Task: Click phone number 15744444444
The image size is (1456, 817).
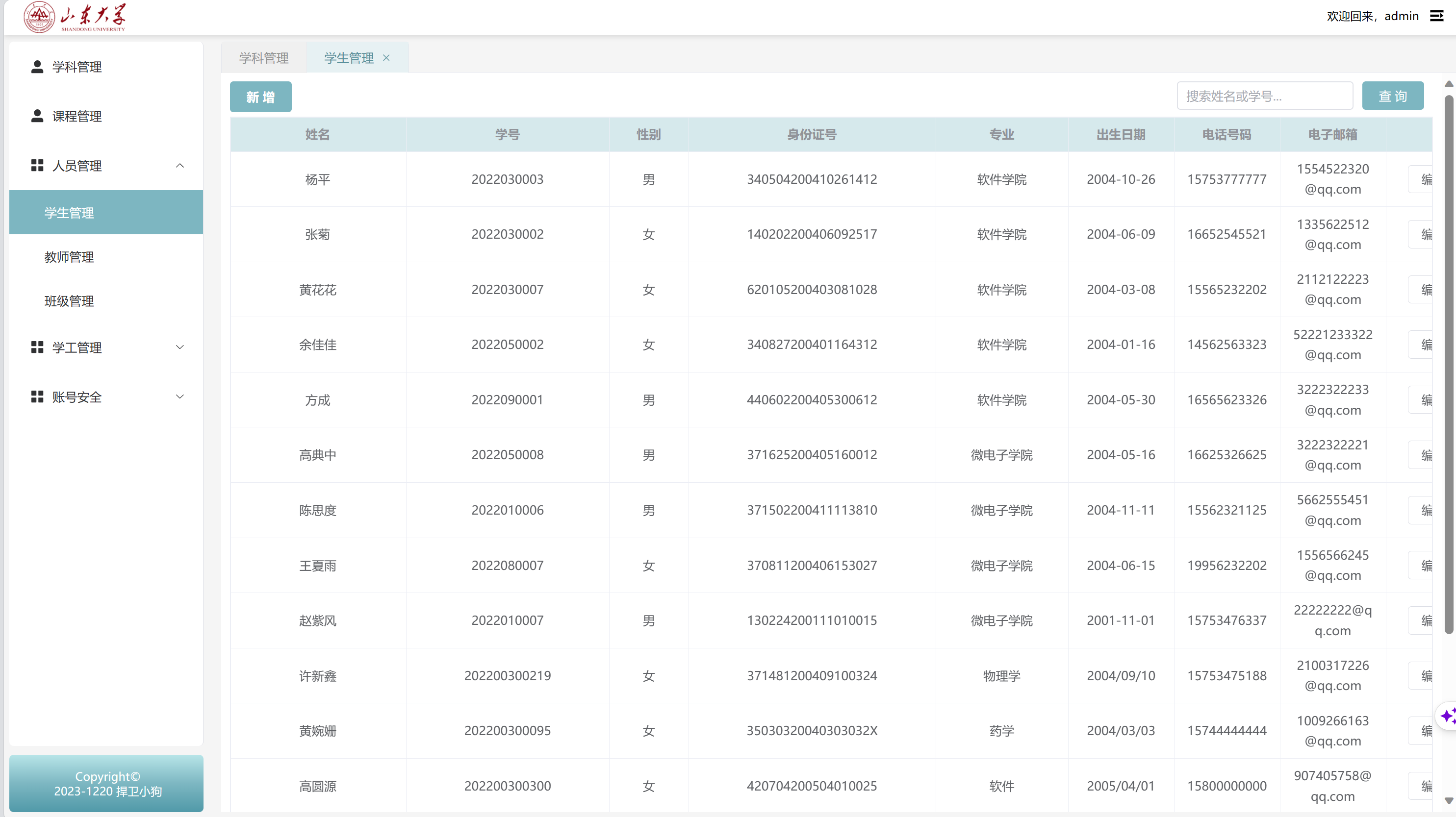Action: click(1226, 731)
